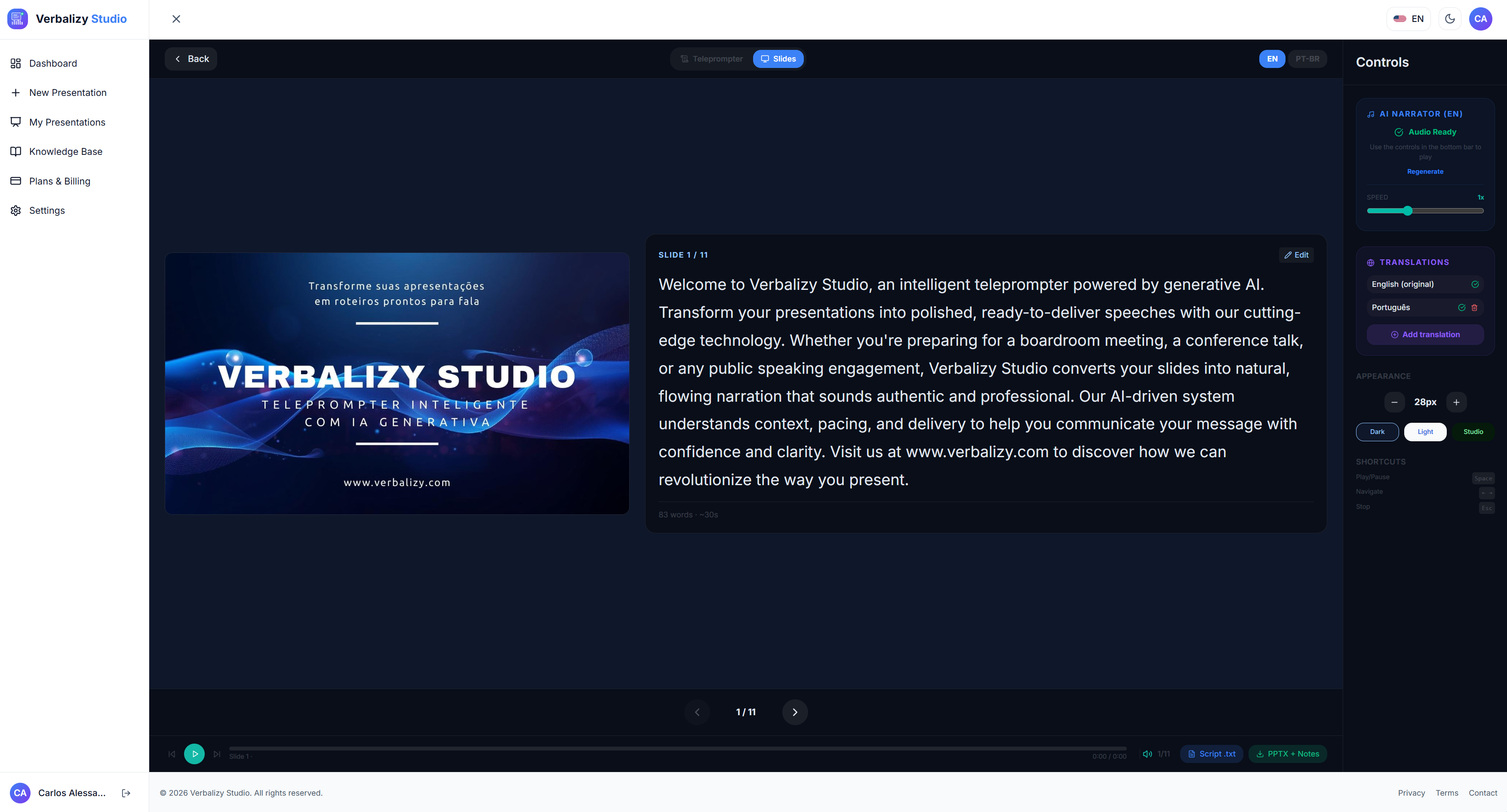Screen dimensions: 1507x812
Task: Open the Privacy link in the footer
Action: tap(1411, 793)
